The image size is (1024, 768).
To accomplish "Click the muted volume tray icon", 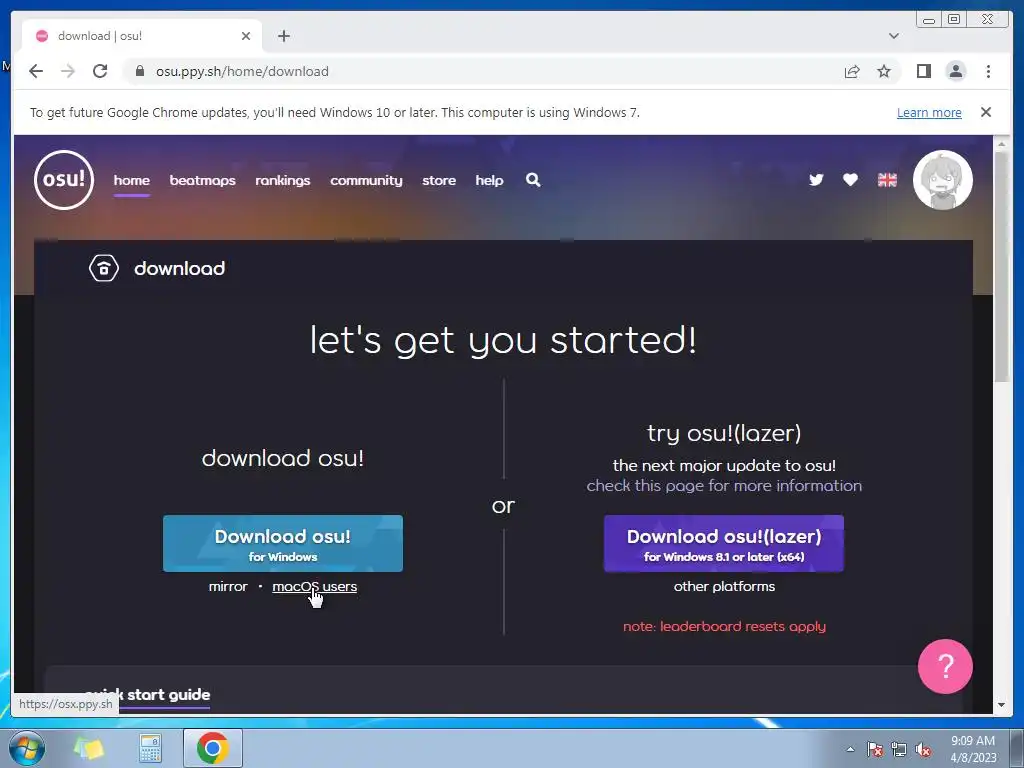I will [923, 749].
